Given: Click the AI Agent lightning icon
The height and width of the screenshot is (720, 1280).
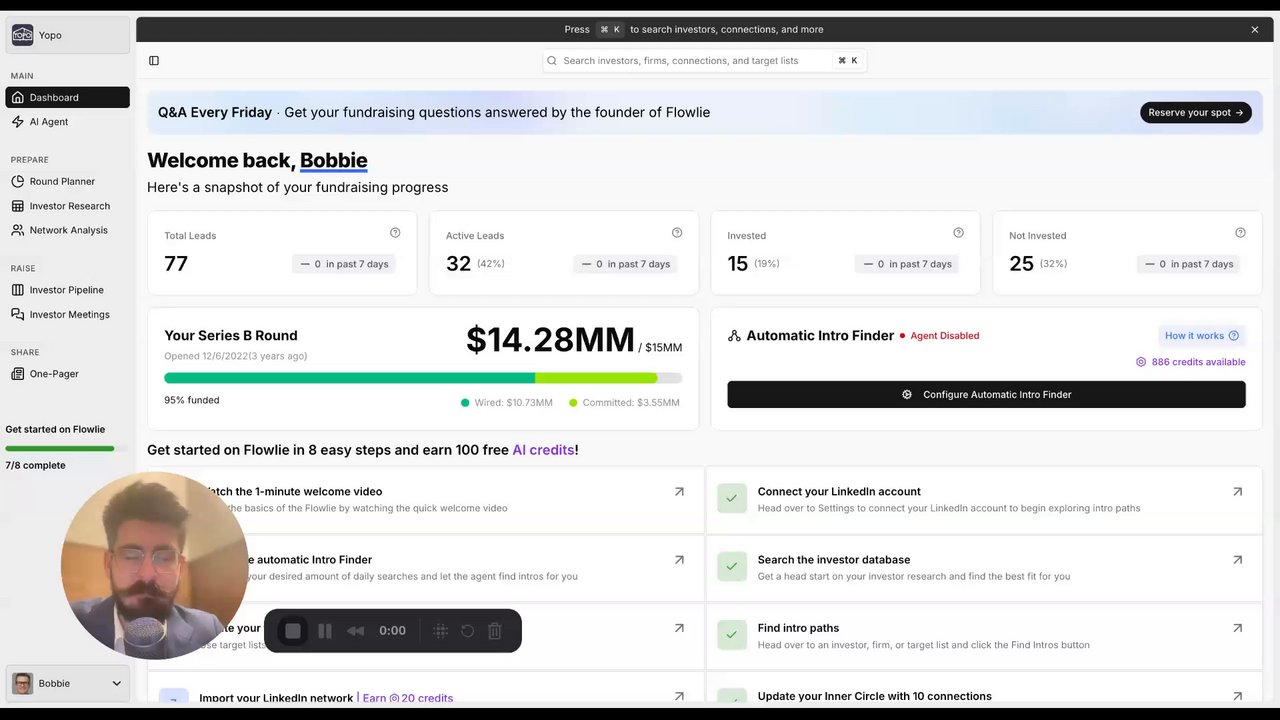Looking at the screenshot, I should 18,121.
